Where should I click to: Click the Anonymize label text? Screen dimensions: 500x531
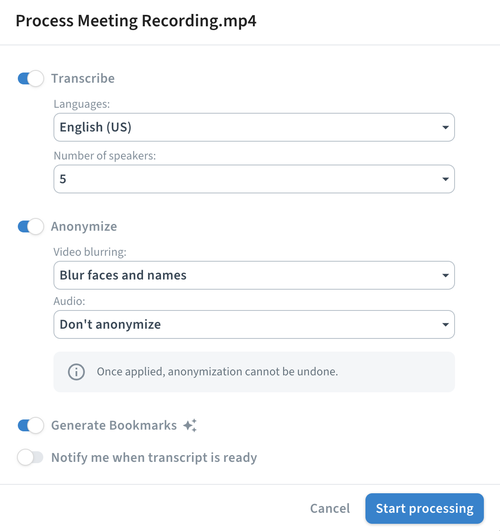(84, 227)
